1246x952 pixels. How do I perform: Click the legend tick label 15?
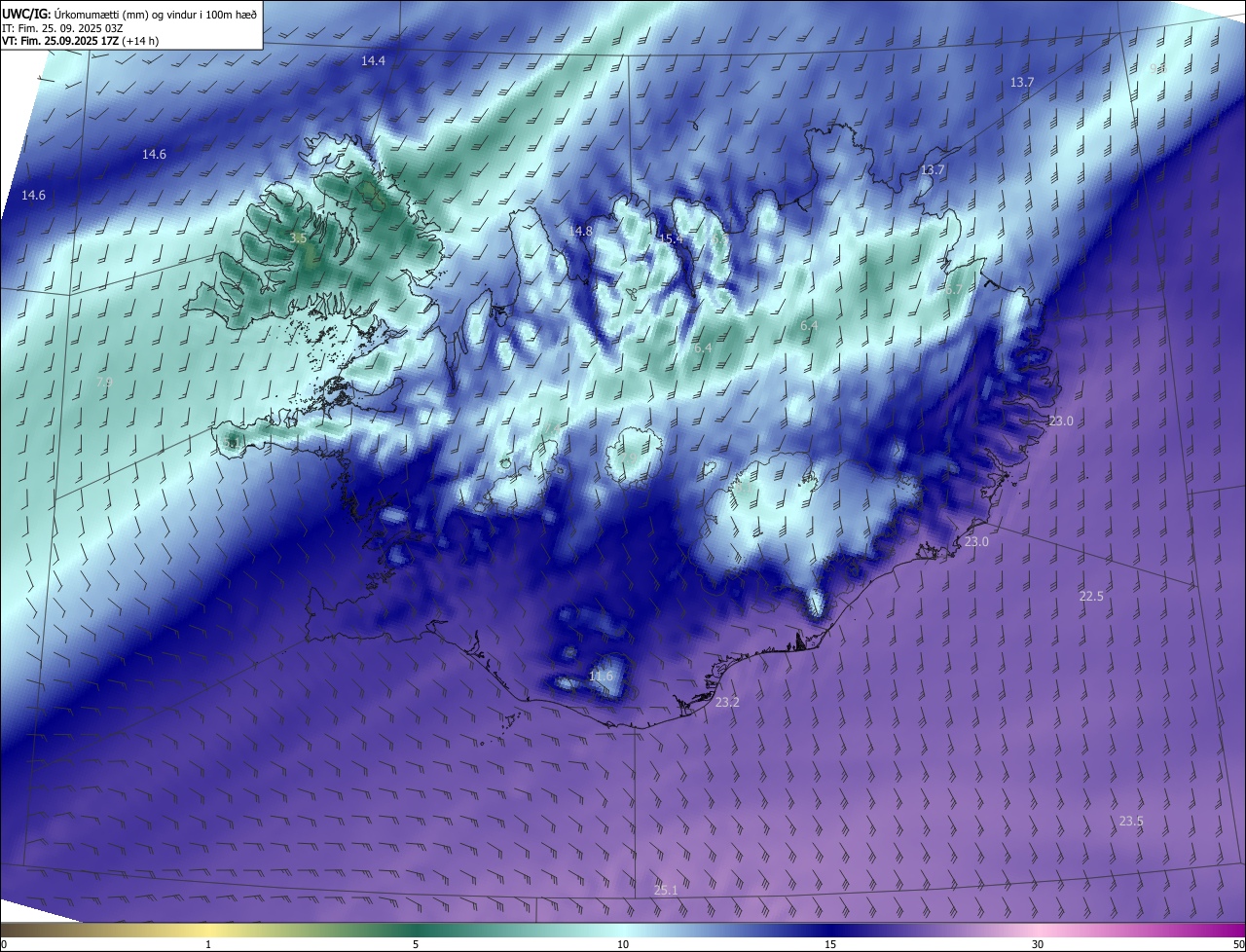coord(830,944)
